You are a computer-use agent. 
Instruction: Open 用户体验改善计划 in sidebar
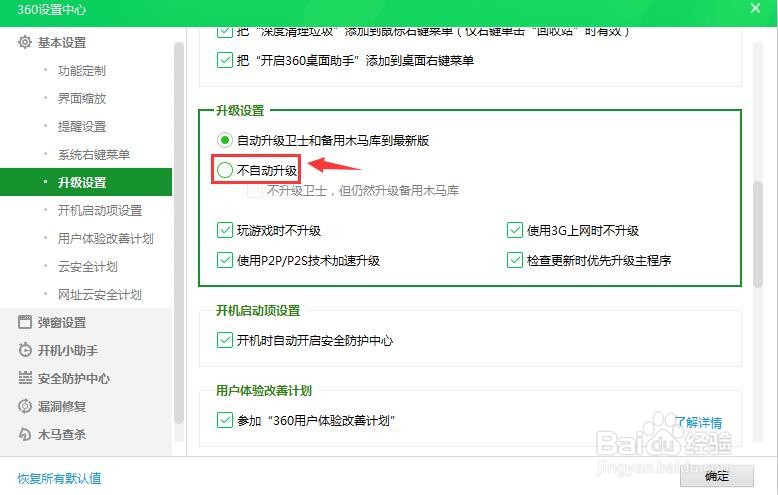pos(106,239)
